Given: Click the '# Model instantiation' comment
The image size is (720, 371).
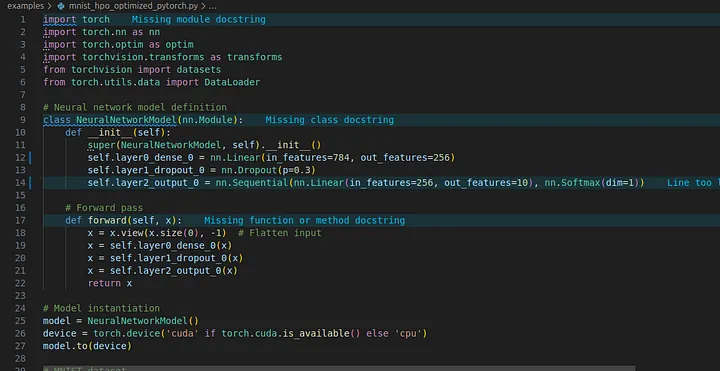Looking at the screenshot, I should tap(101, 308).
